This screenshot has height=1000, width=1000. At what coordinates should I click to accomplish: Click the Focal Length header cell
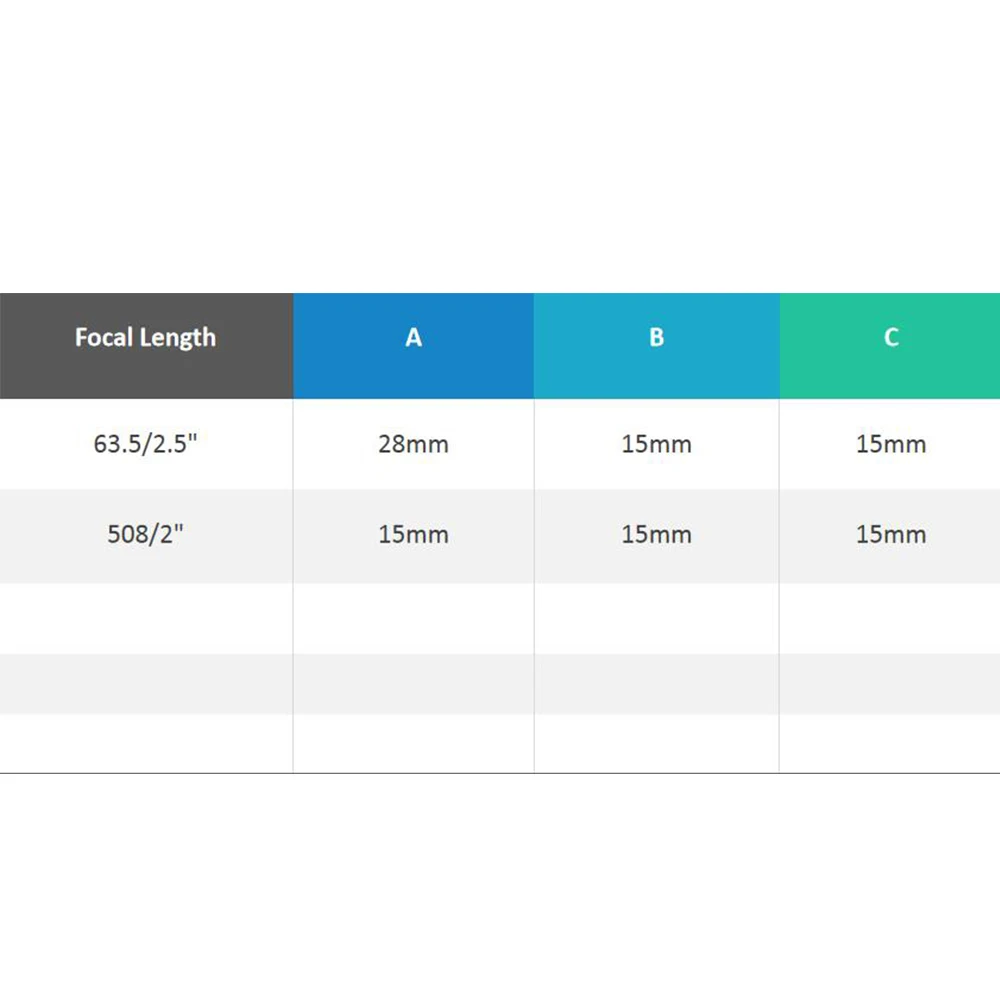click(x=146, y=346)
